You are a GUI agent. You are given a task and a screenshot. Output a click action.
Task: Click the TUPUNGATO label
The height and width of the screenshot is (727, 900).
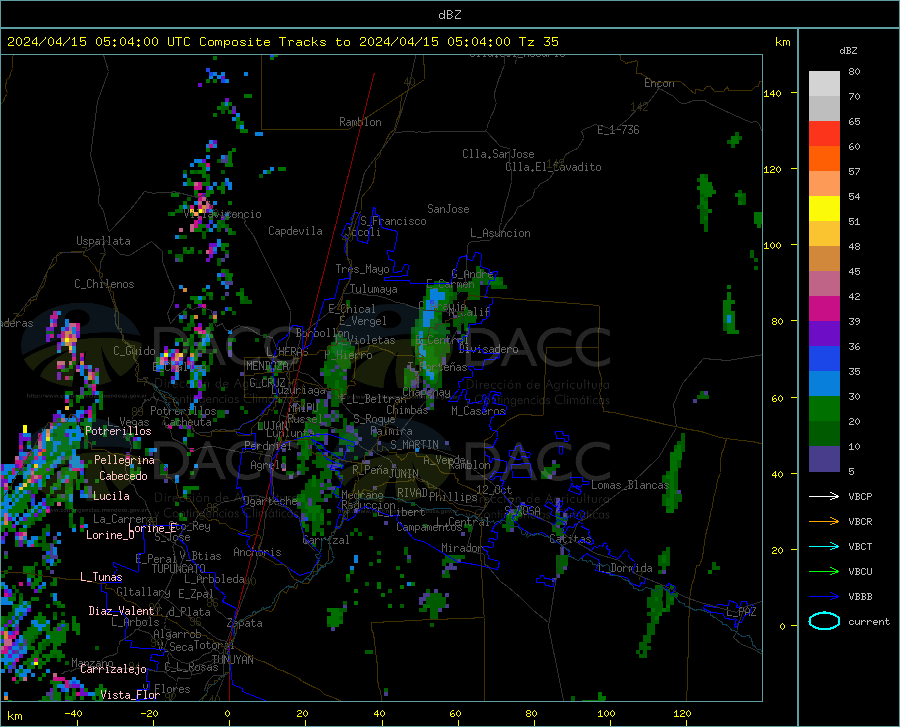coord(179,569)
